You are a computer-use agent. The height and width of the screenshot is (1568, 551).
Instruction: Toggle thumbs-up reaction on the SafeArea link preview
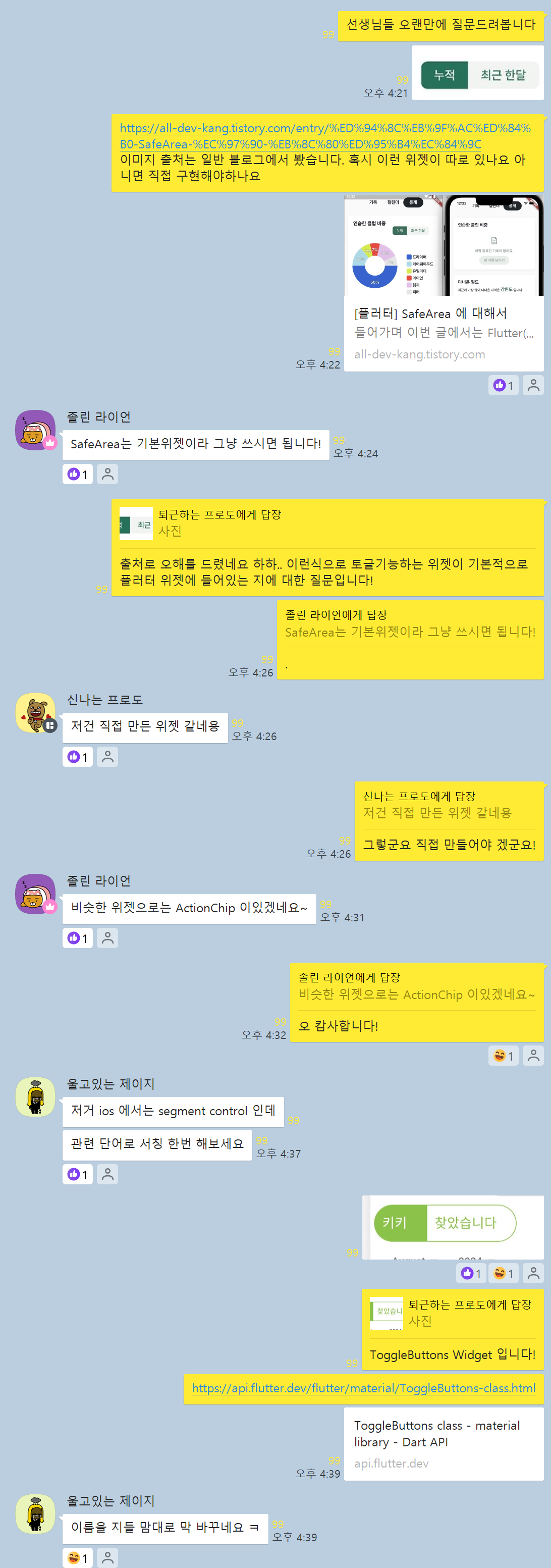503,385
